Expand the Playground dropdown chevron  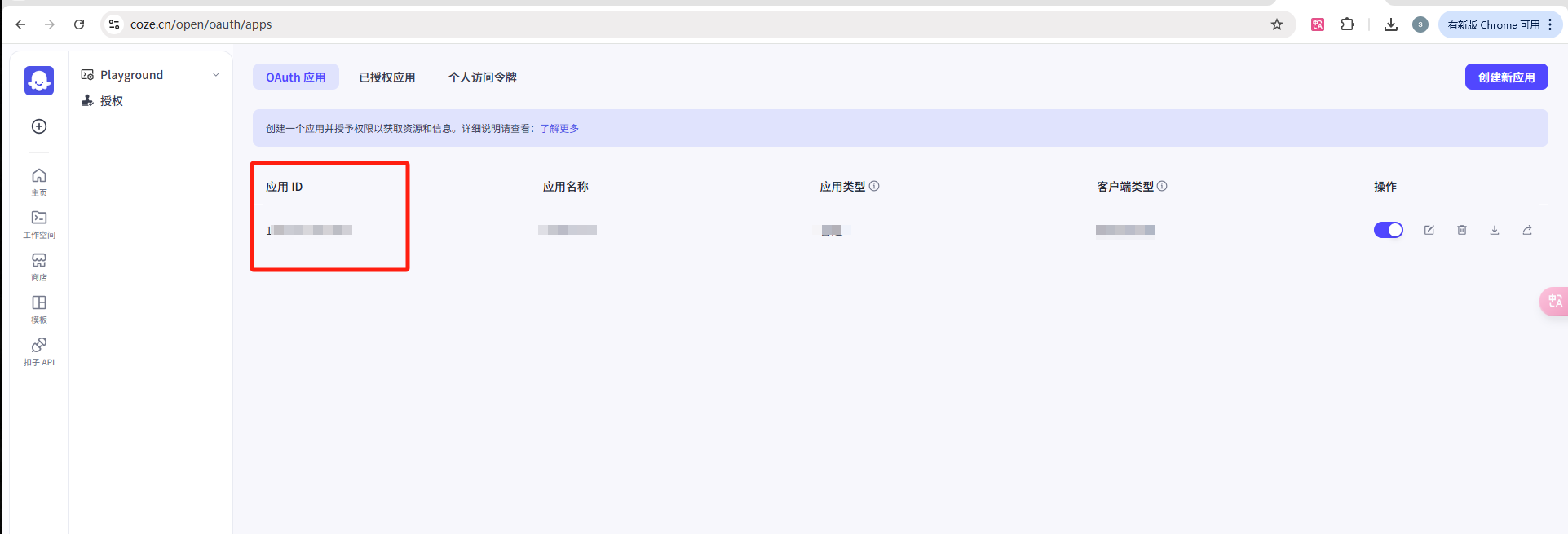(x=216, y=75)
